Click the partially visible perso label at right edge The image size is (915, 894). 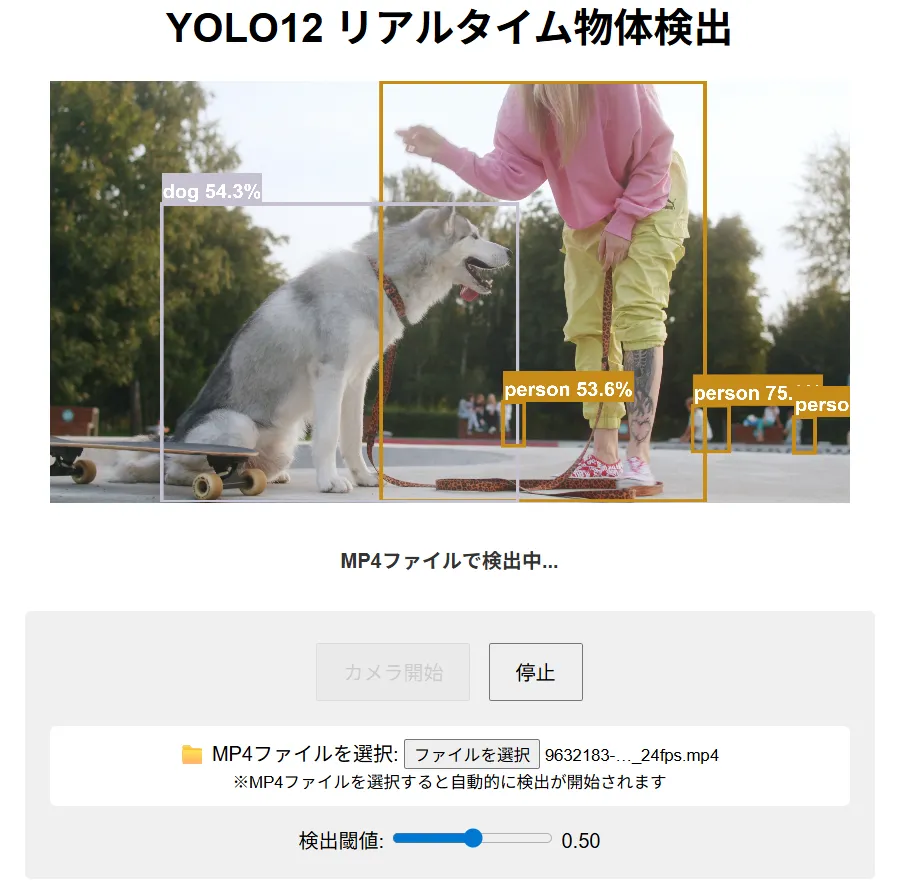[822, 404]
